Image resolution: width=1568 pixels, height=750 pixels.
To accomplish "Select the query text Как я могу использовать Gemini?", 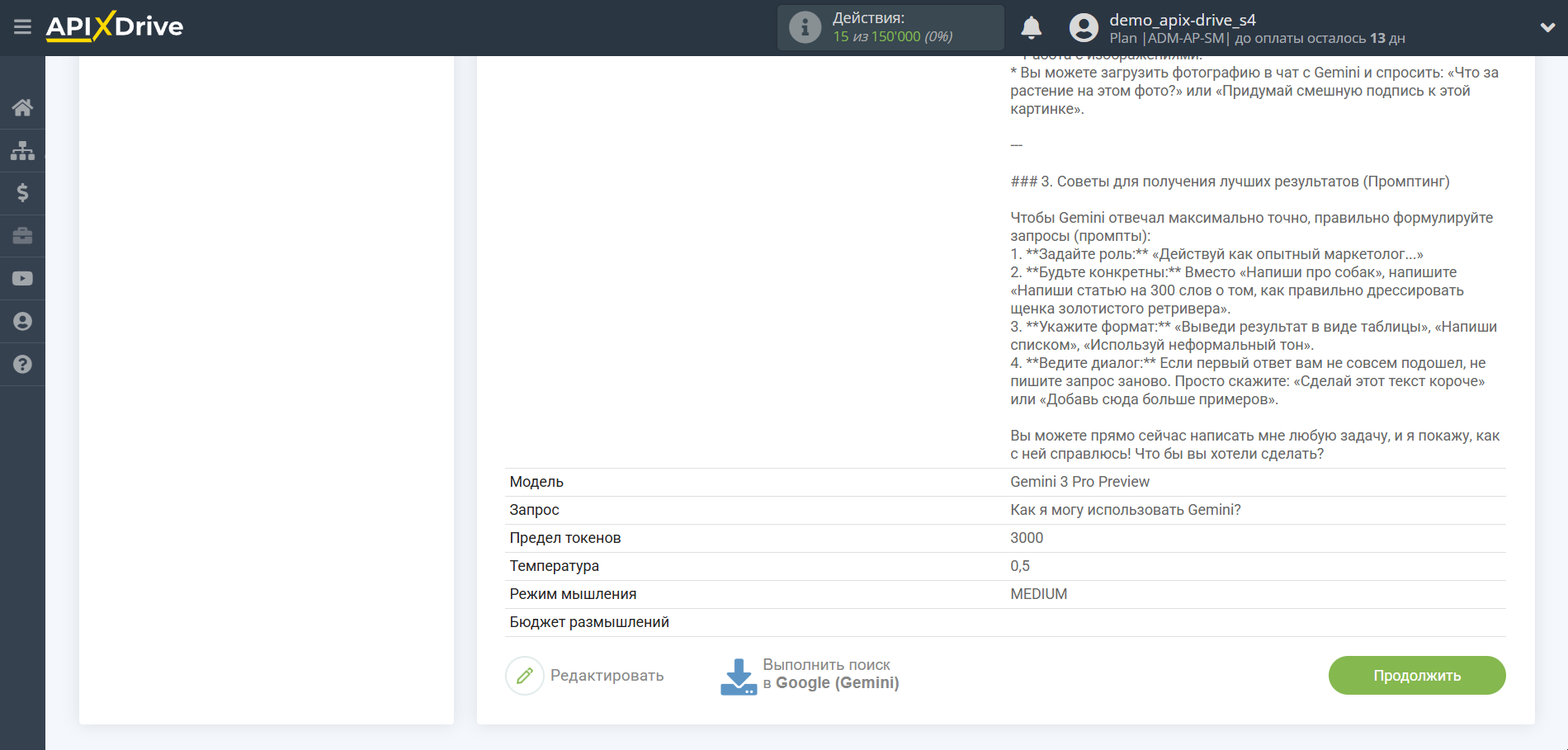I will (1125, 510).
